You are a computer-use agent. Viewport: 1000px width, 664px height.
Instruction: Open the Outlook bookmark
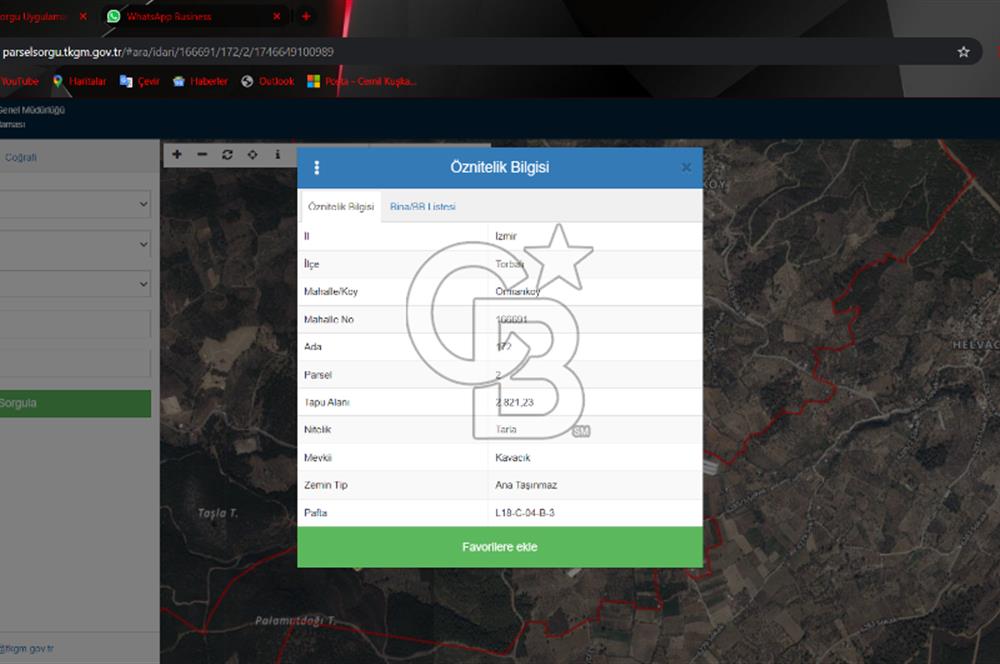(x=268, y=81)
